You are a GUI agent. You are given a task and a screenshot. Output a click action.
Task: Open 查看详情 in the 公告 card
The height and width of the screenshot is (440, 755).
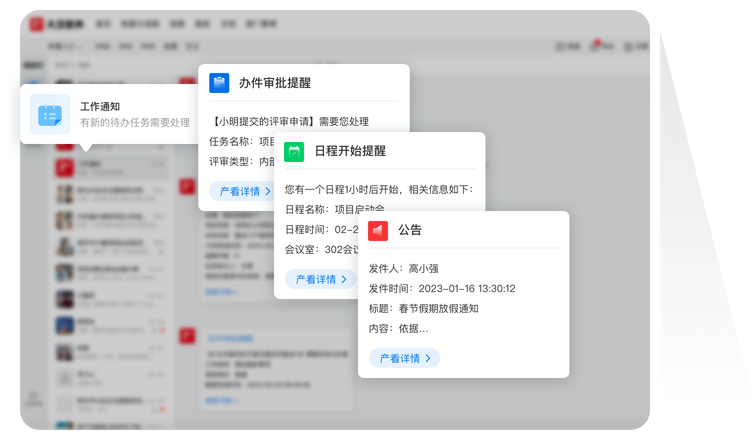pyautogui.click(x=404, y=358)
